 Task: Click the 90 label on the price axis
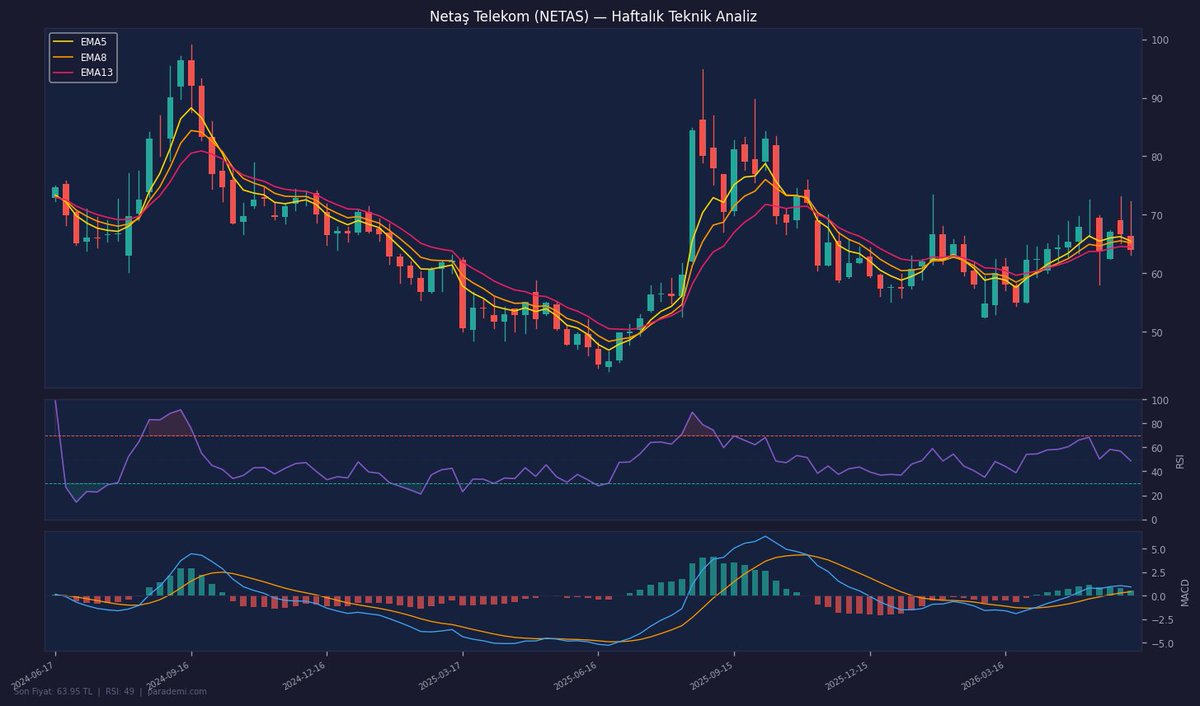(x=1157, y=98)
